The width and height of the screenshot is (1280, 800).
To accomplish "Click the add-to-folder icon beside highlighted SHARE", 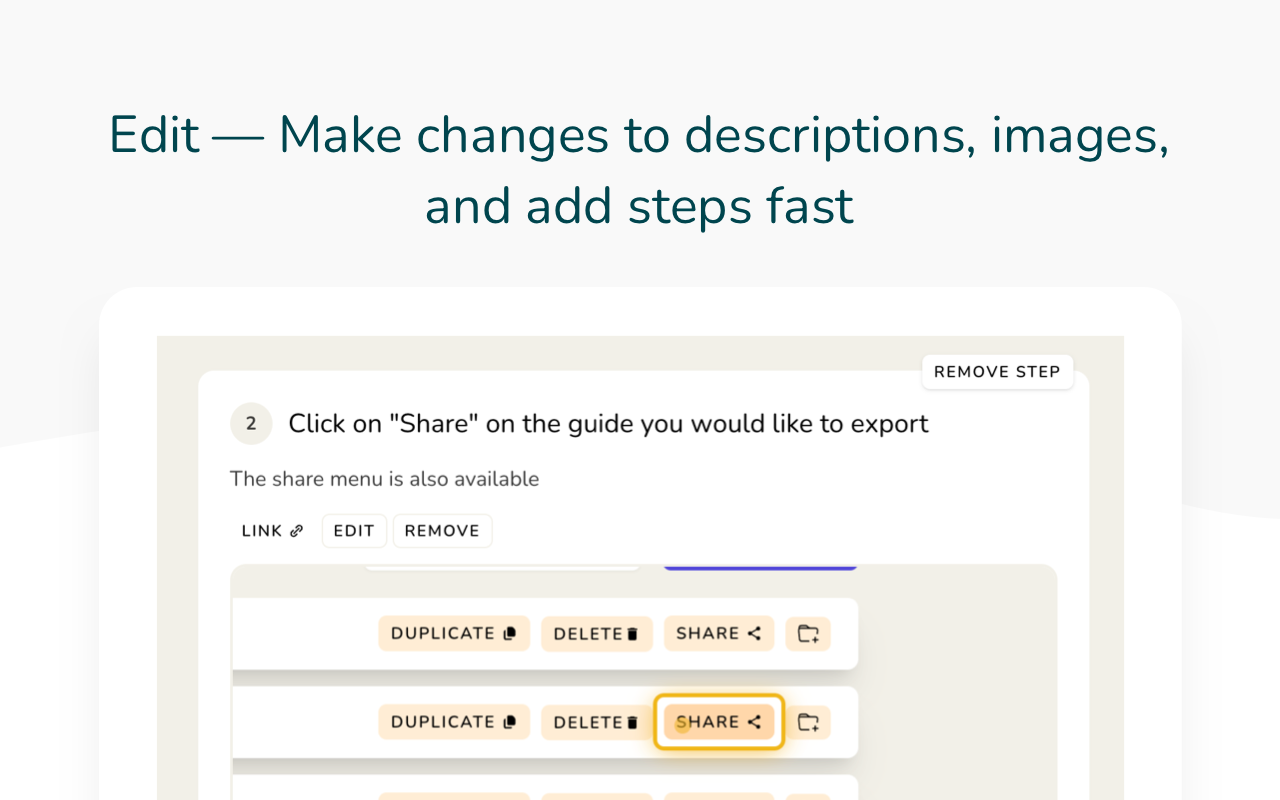I will (x=808, y=721).
